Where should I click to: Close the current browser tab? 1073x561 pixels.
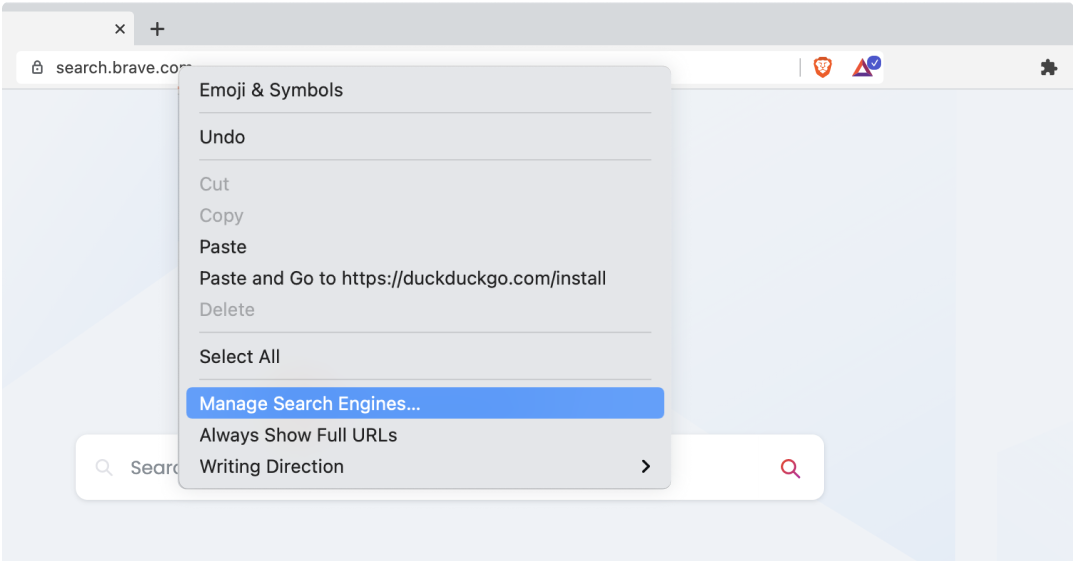tap(120, 29)
